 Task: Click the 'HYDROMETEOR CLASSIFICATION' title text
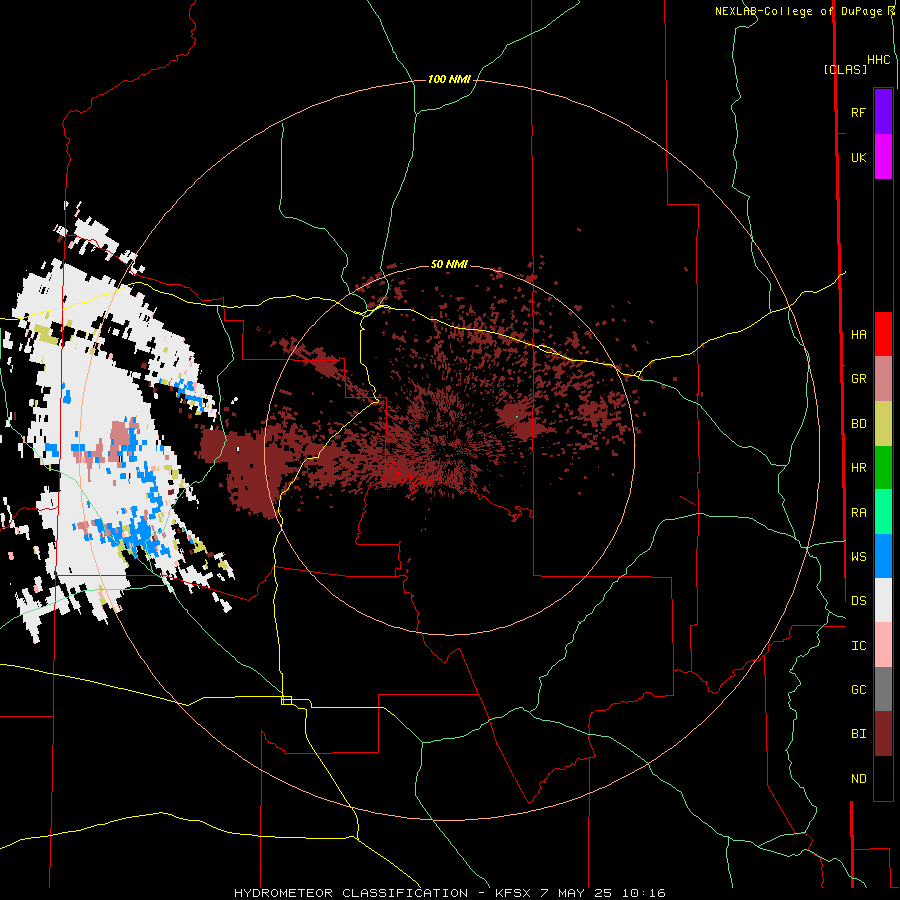351,893
